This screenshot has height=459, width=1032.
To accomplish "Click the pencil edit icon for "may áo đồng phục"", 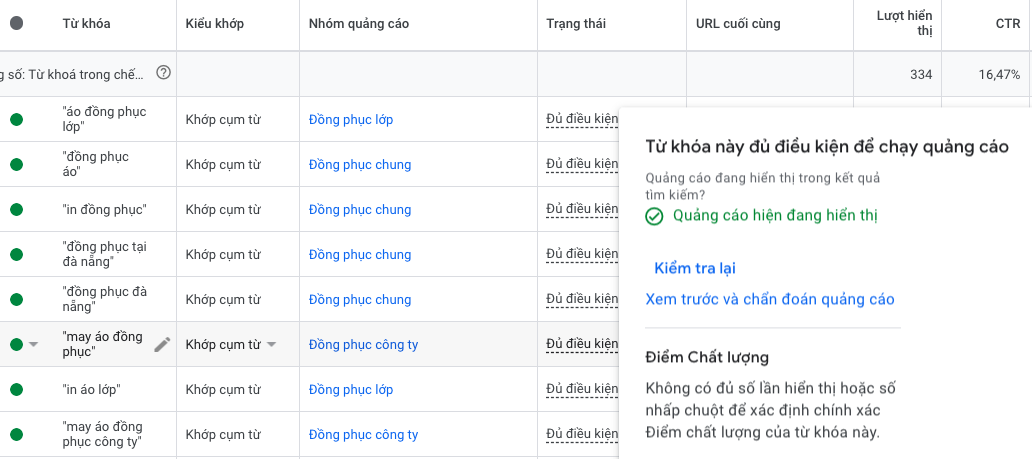I will [162, 345].
